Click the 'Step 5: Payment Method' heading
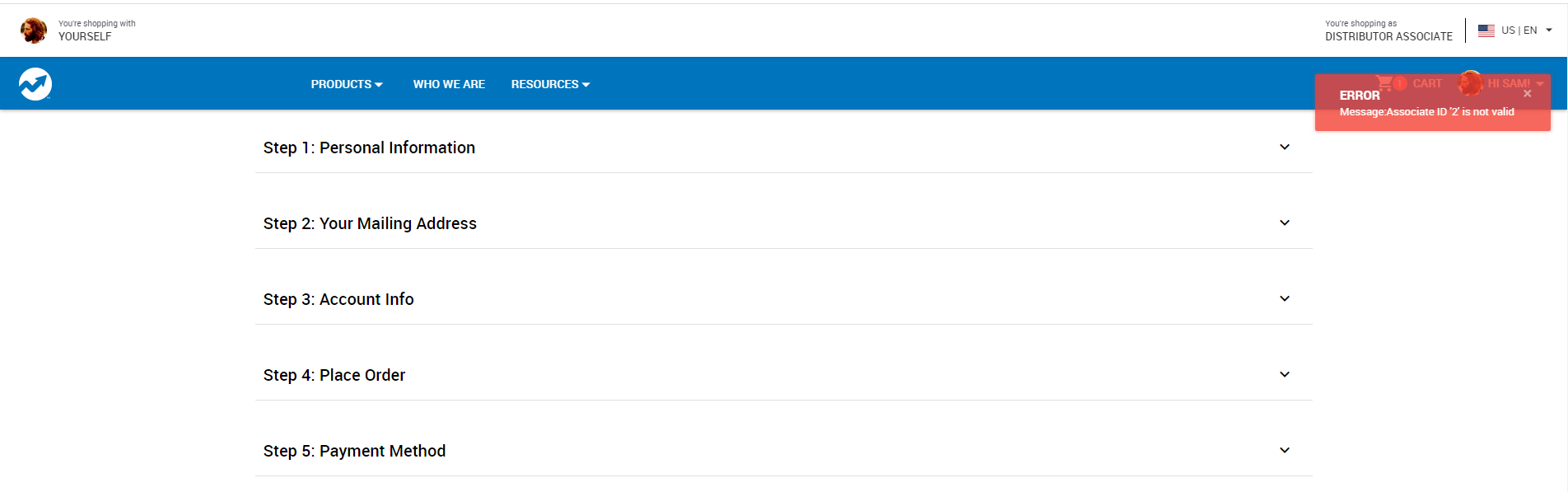This screenshot has width=1568, height=492. click(x=354, y=451)
